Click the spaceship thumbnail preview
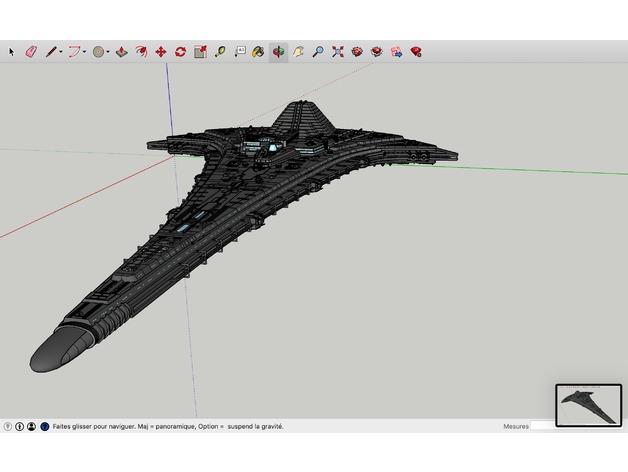Image resolution: width=628 pixels, height=472 pixels. pyautogui.click(x=588, y=405)
